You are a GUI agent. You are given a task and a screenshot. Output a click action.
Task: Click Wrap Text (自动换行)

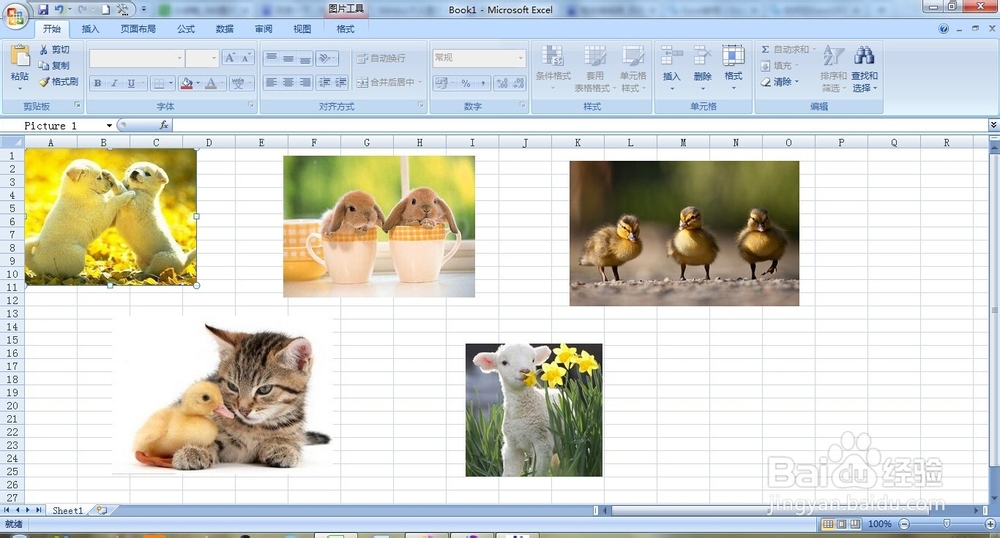pos(381,58)
